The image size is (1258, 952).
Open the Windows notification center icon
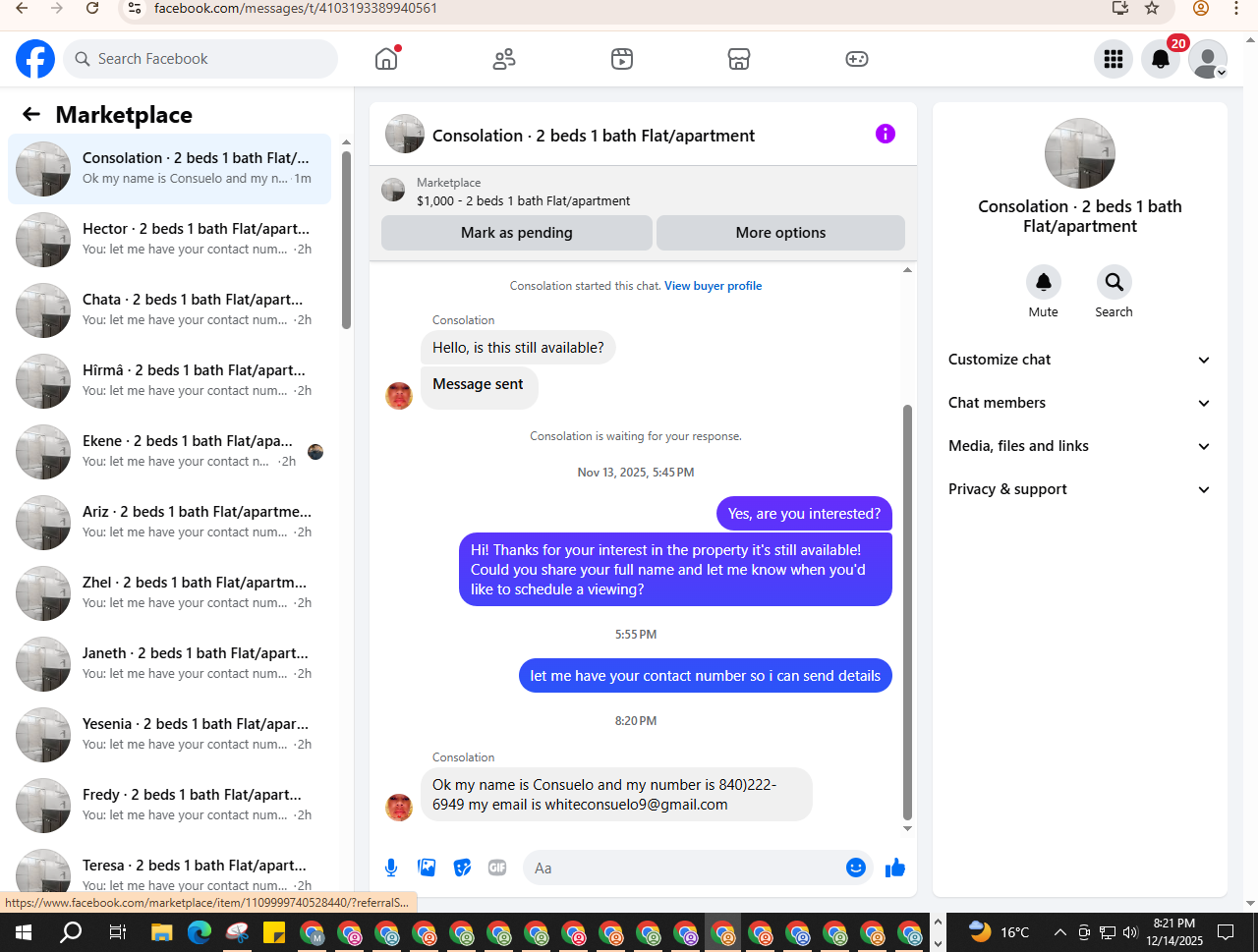1226,931
